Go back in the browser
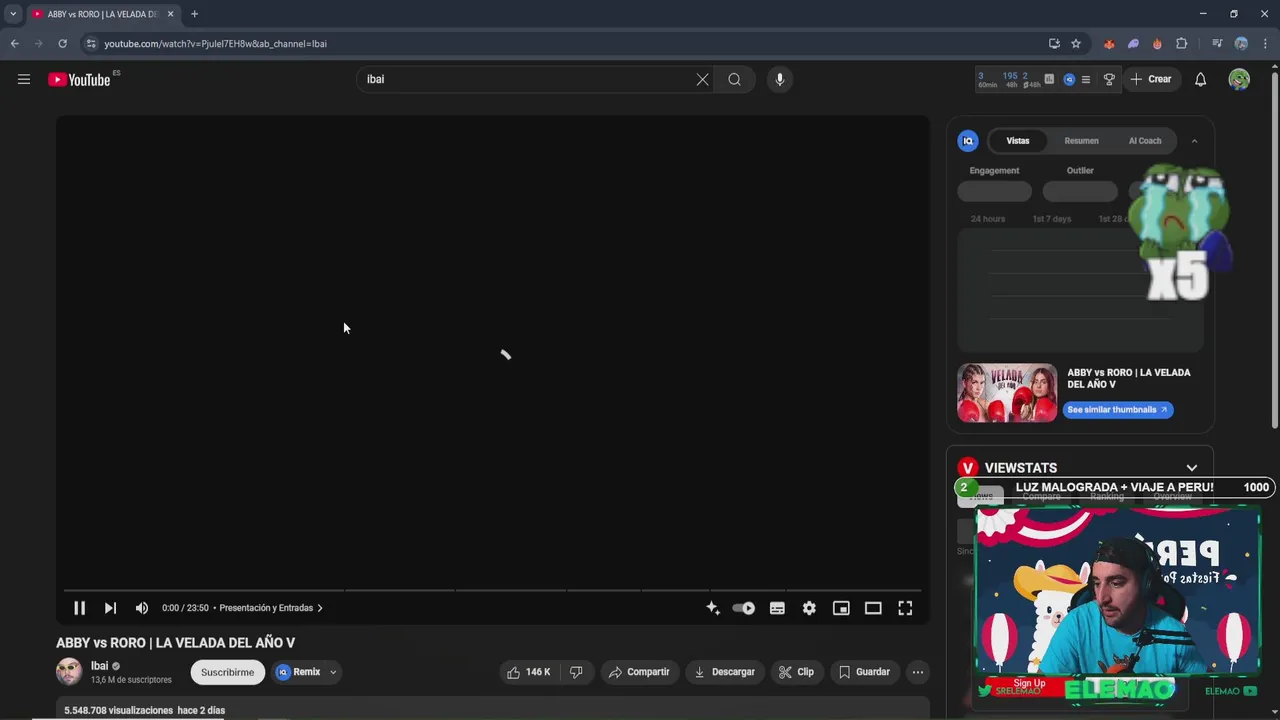Image resolution: width=1280 pixels, height=720 pixels. click(14, 44)
